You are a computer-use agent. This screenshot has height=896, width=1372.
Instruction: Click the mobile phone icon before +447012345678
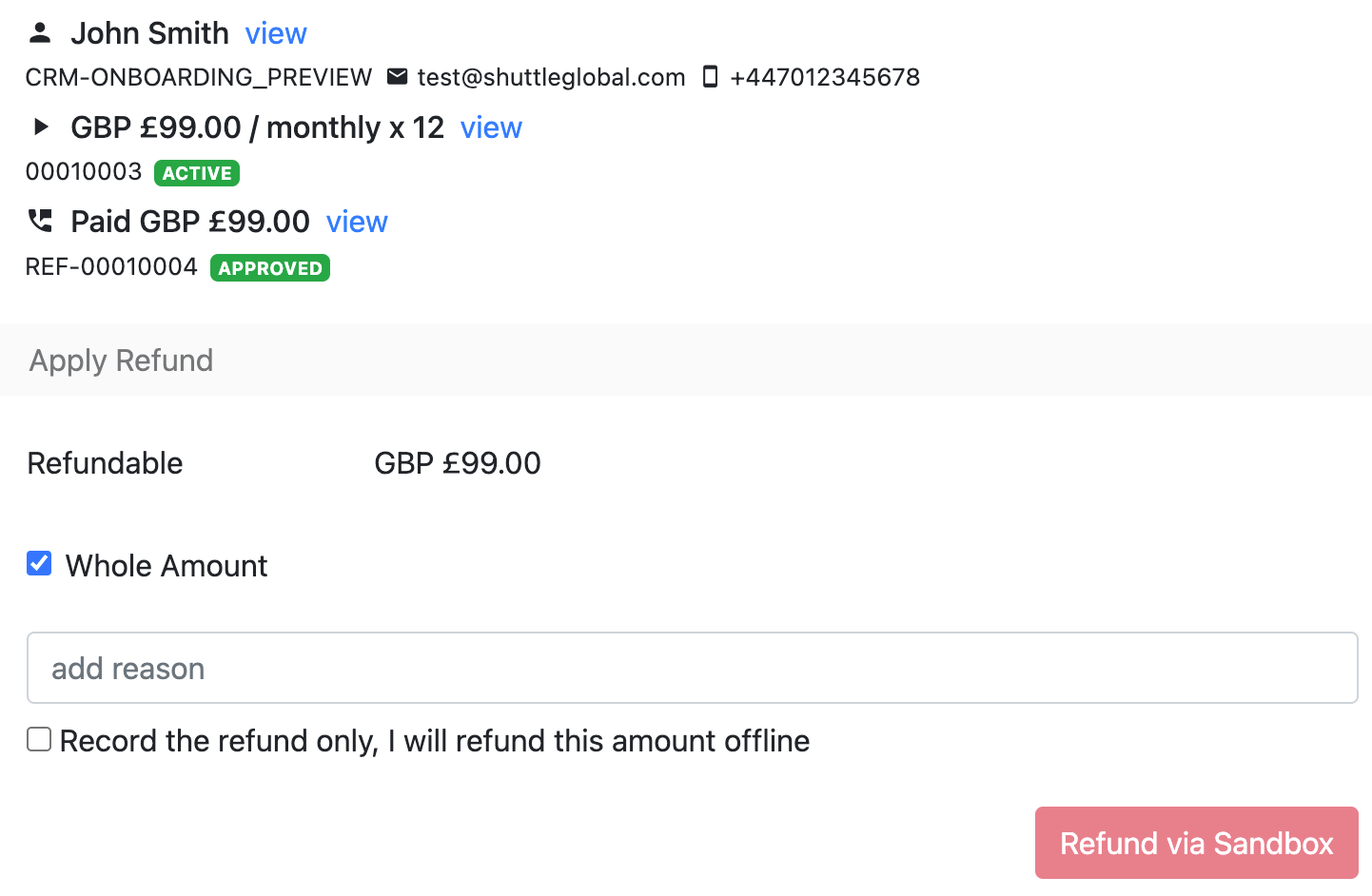tap(709, 77)
